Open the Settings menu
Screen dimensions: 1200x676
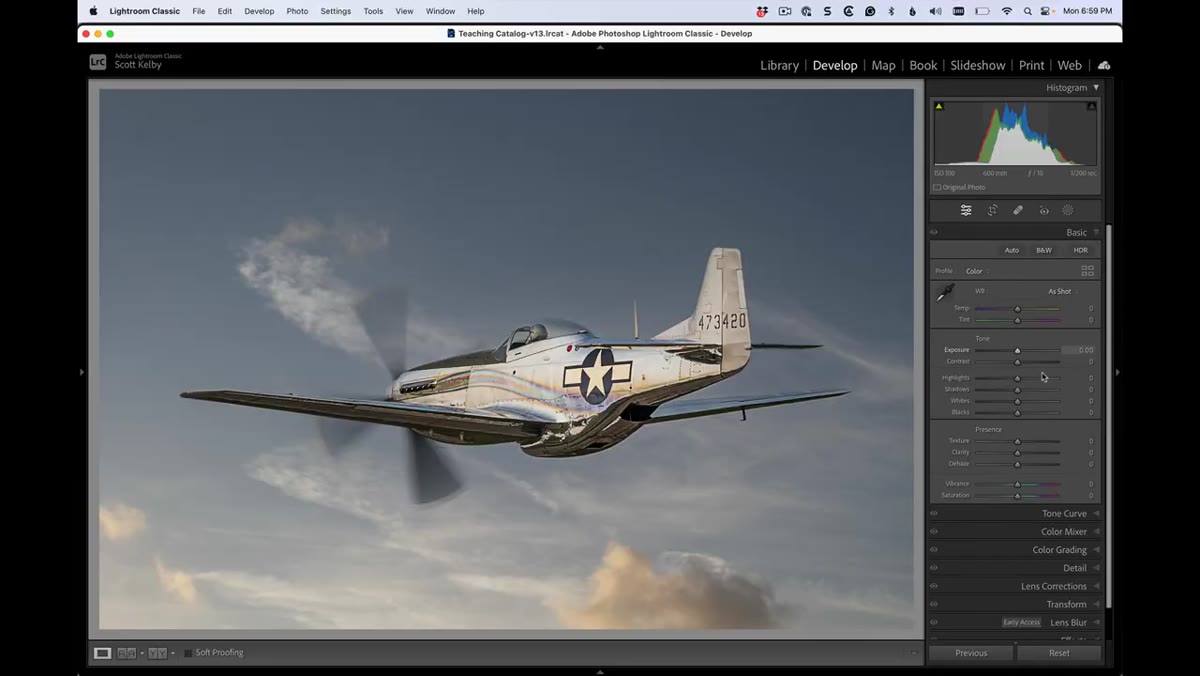(335, 11)
